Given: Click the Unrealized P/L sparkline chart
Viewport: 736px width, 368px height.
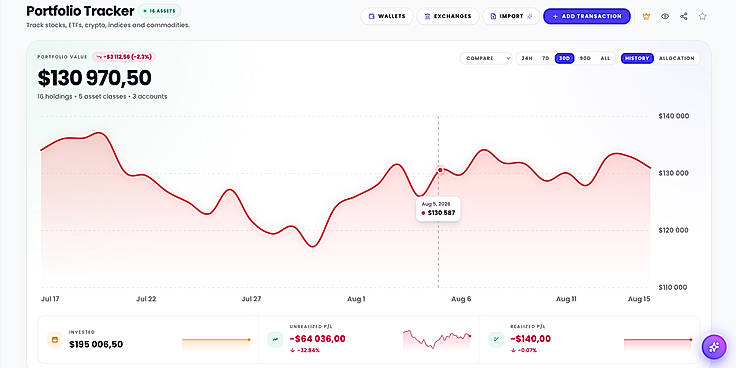Looking at the screenshot, I should pos(437,339).
